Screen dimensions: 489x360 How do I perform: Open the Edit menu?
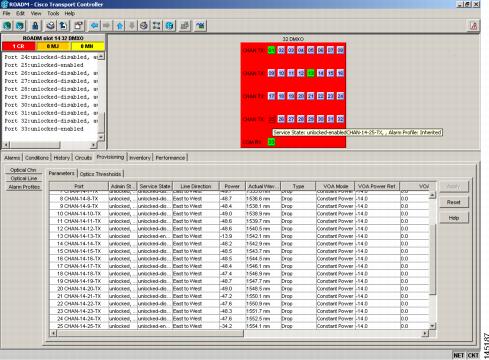(x=20, y=13)
